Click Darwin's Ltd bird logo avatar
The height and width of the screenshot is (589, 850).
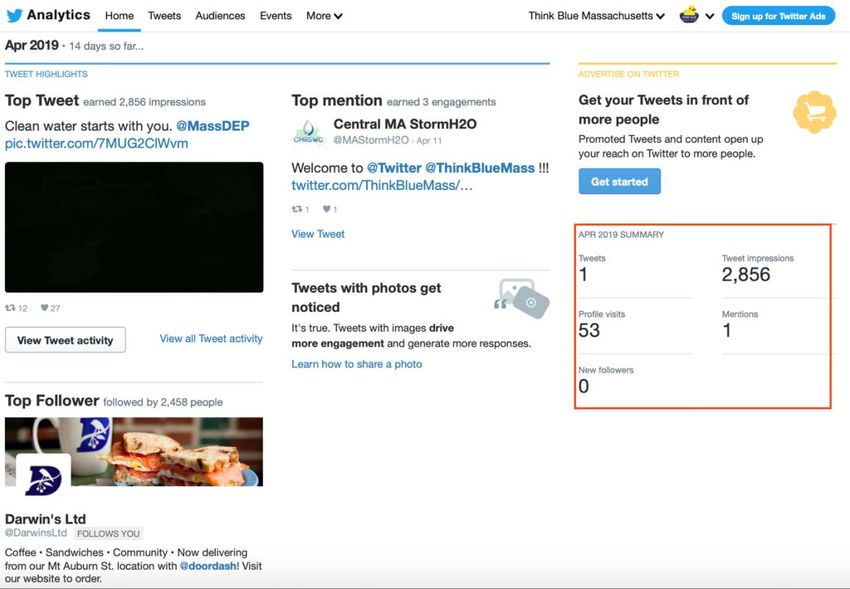tap(43, 480)
